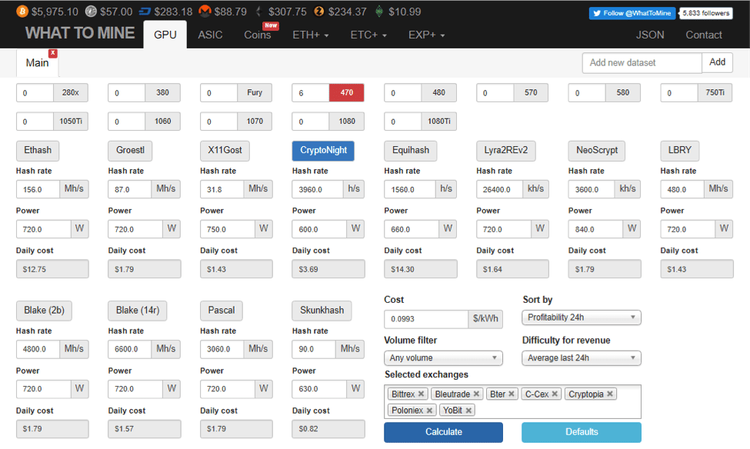
Task: Expand Difficulty for revenue dropdown
Action: click(581, 358)
